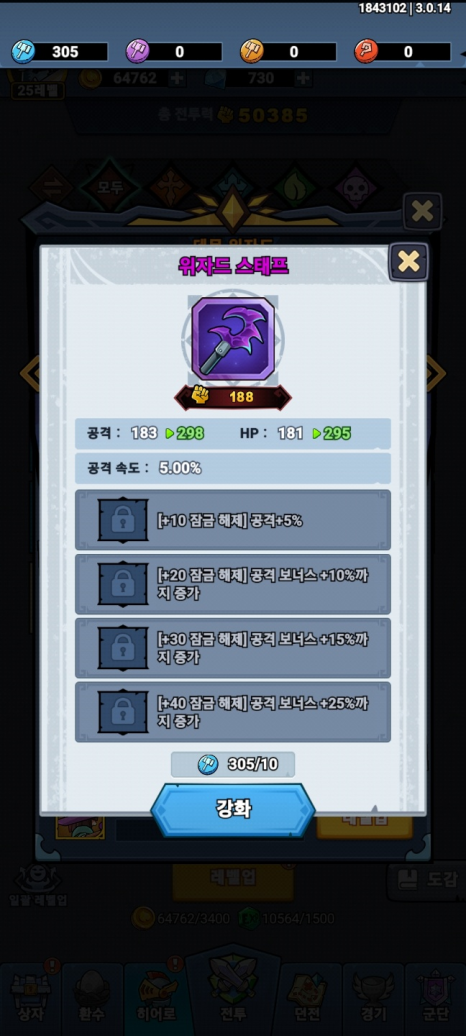The width and height of the screenshot is (466, 1036).
Task: Close the 위자드 스태프 popup
Action: click(x=408, y=262)
